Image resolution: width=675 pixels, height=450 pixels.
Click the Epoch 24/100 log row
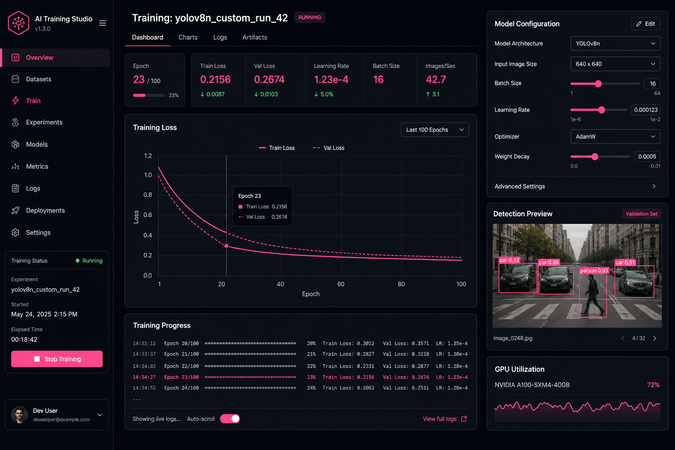tap(300, 388)
